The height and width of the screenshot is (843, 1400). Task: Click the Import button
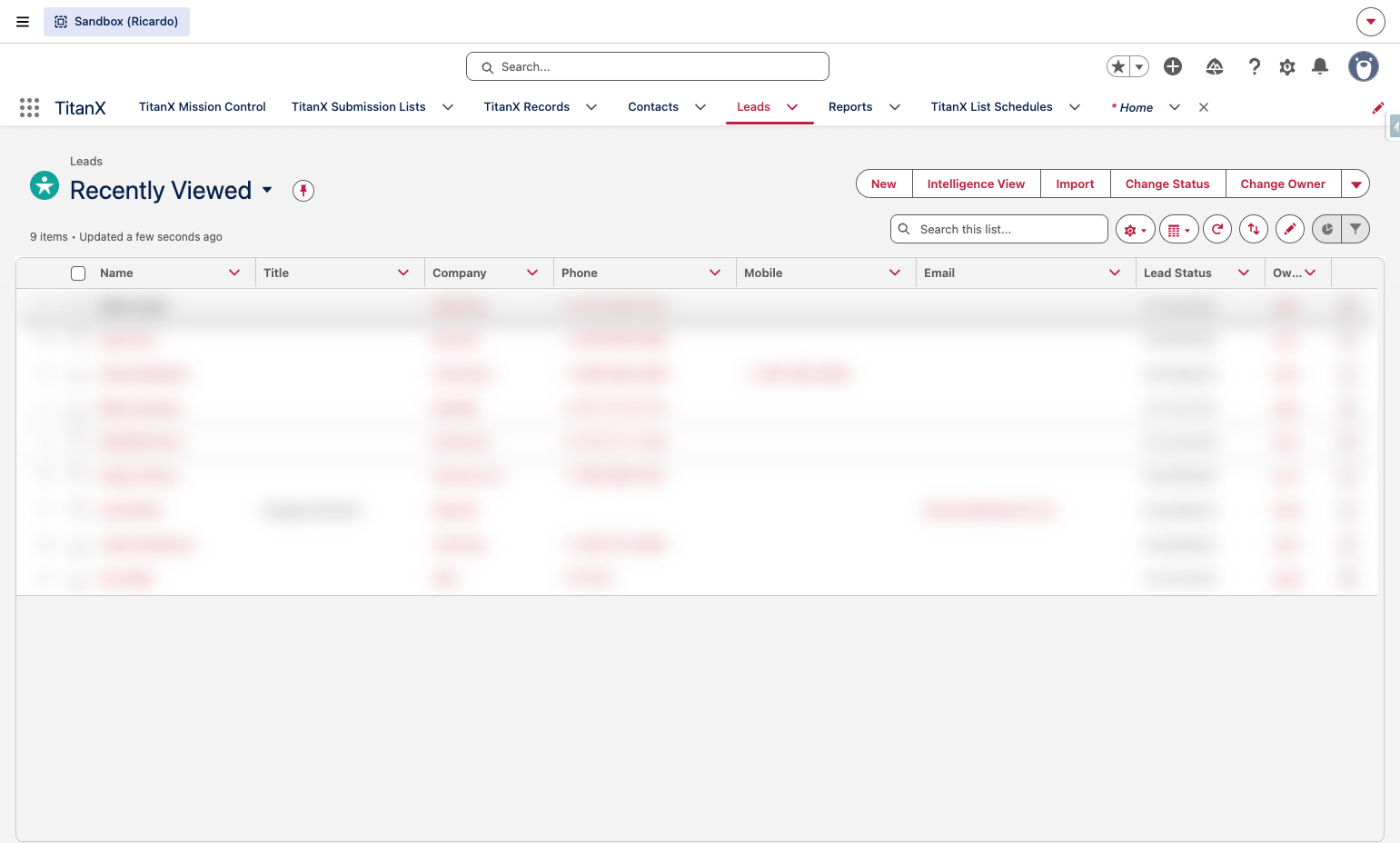1076,184
